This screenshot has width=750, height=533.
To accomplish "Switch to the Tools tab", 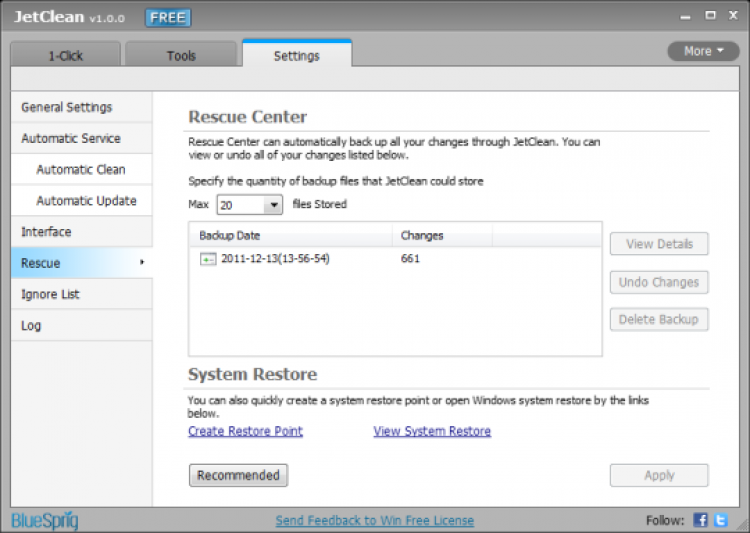I will click(x=181, y=56).
